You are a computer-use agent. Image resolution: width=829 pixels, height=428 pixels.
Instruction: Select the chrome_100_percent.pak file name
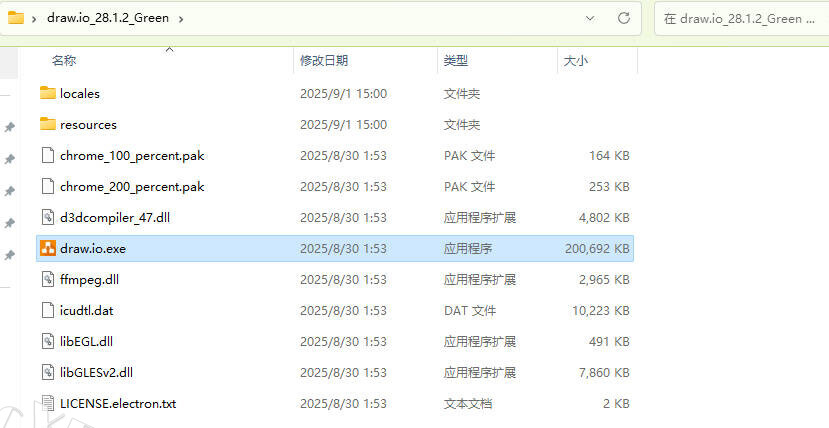click(132, 156)
